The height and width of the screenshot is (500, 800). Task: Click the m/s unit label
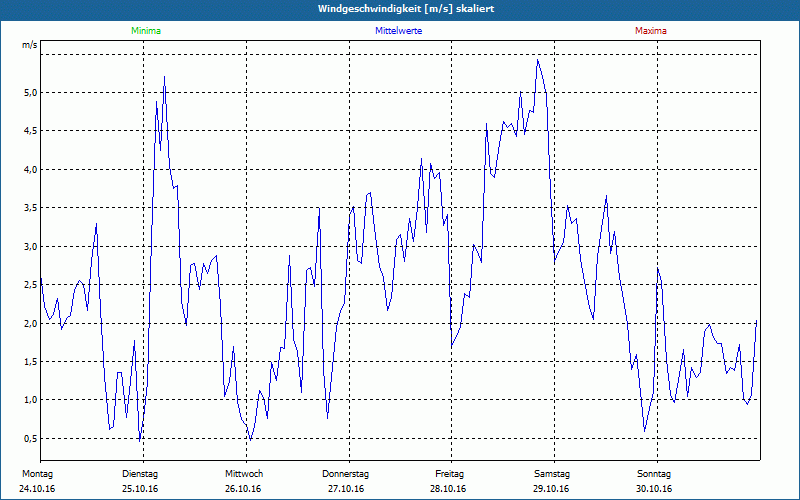coord(30,45)
